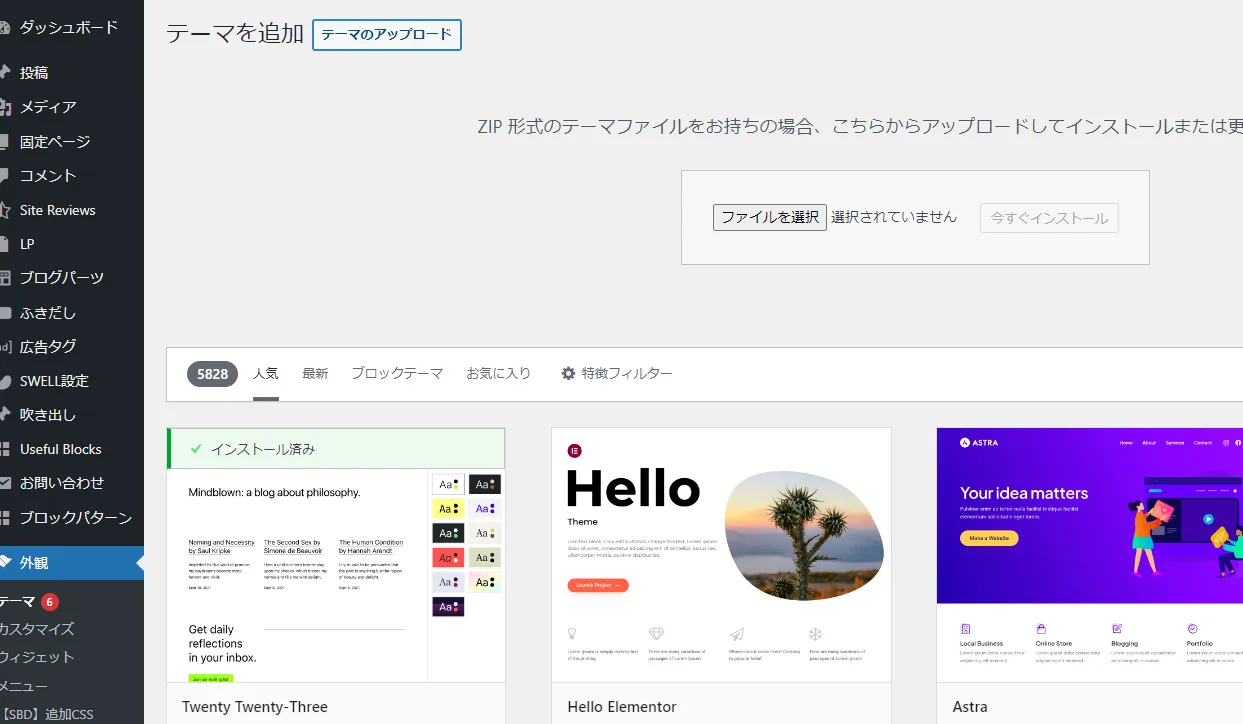Go to ウィジェット submenu

[x=37, y=657]
